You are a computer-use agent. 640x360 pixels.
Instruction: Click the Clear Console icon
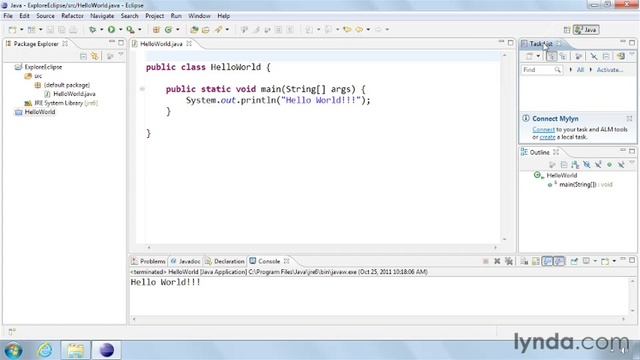524,261
